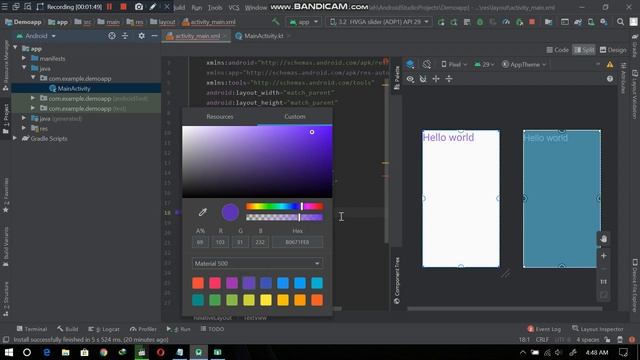Switch to Design view mode

(613, 50)
